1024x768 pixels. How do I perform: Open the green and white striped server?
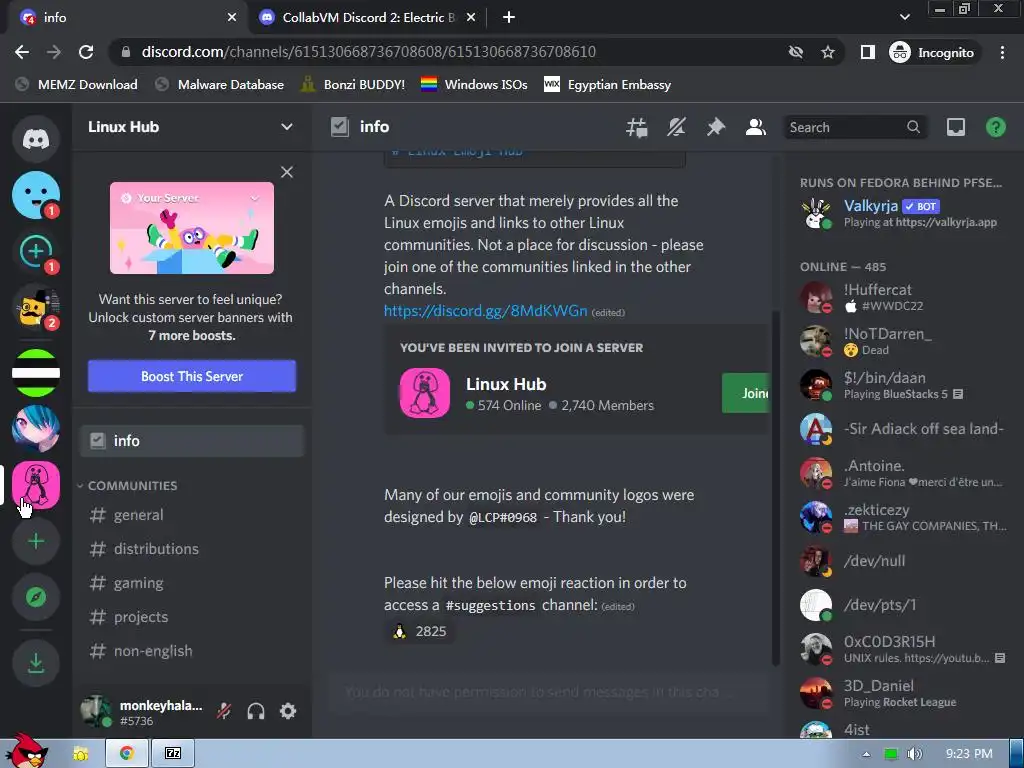tap(36, 373)
